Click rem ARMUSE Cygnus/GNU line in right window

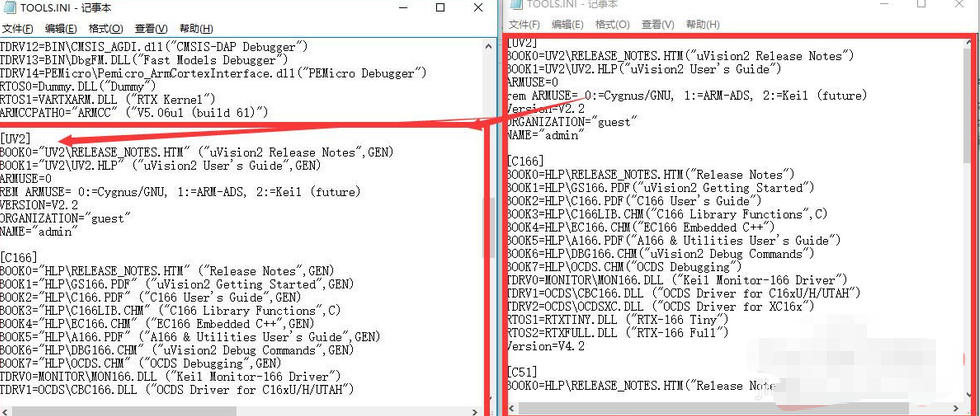(687, 96)
